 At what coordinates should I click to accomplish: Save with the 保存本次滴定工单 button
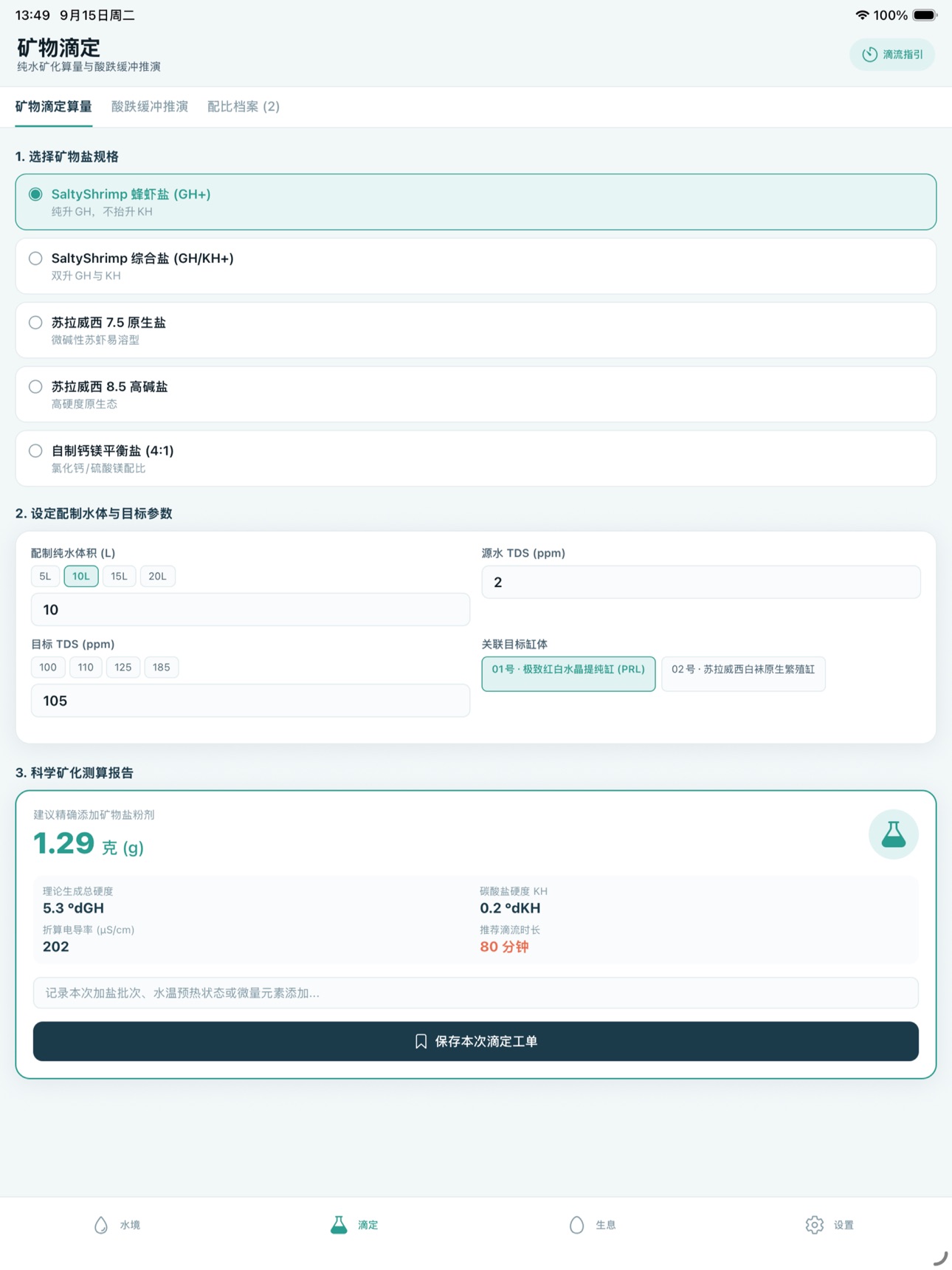pyautogui.click(x=476, y=1041)
